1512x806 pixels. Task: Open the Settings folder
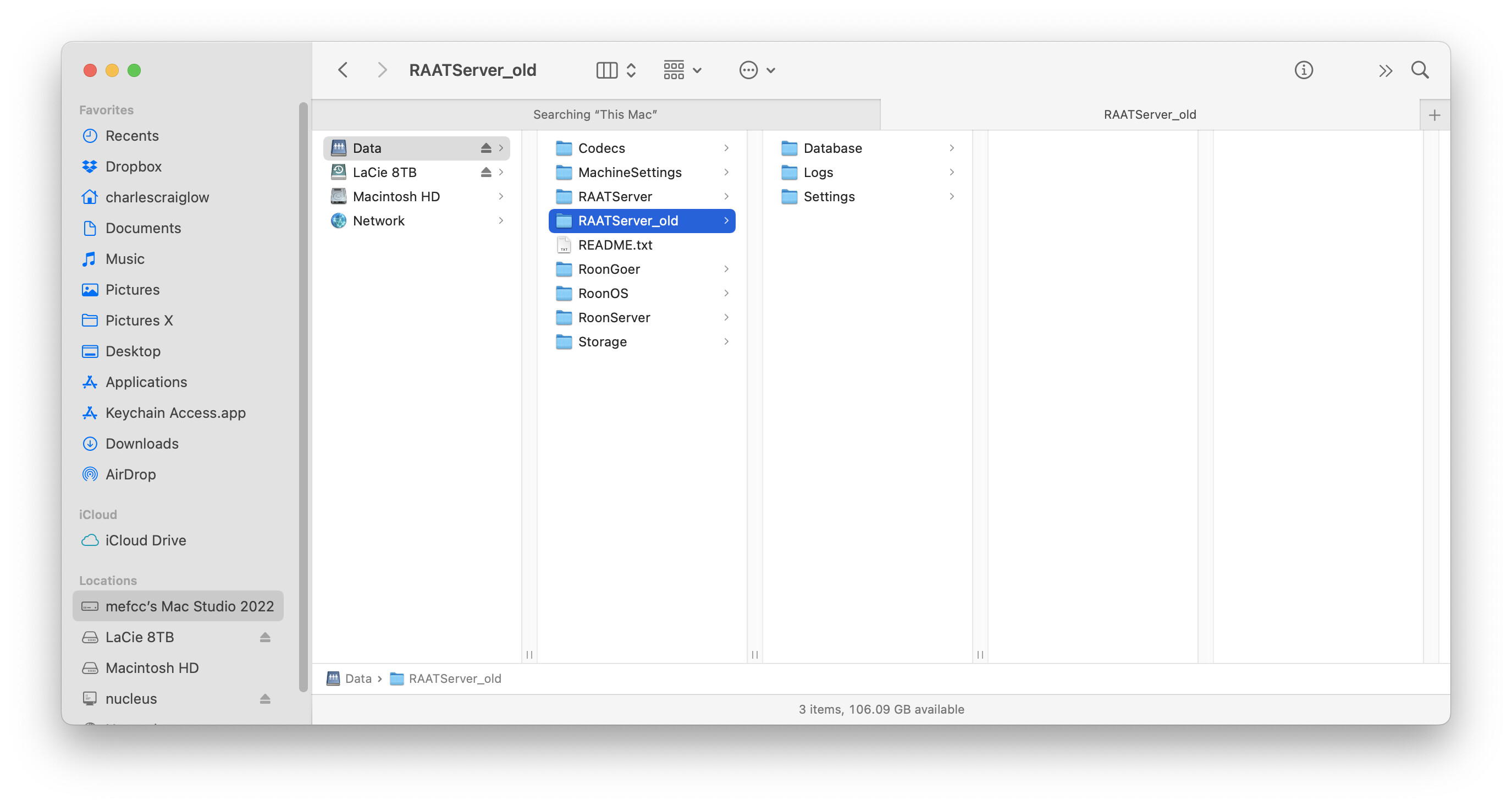point(867,196)
